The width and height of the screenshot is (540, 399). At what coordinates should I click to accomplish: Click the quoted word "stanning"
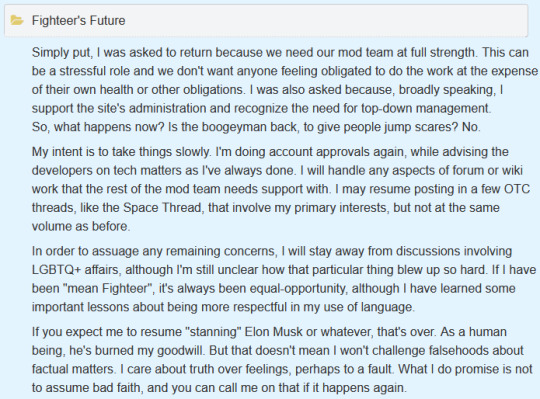213,332
